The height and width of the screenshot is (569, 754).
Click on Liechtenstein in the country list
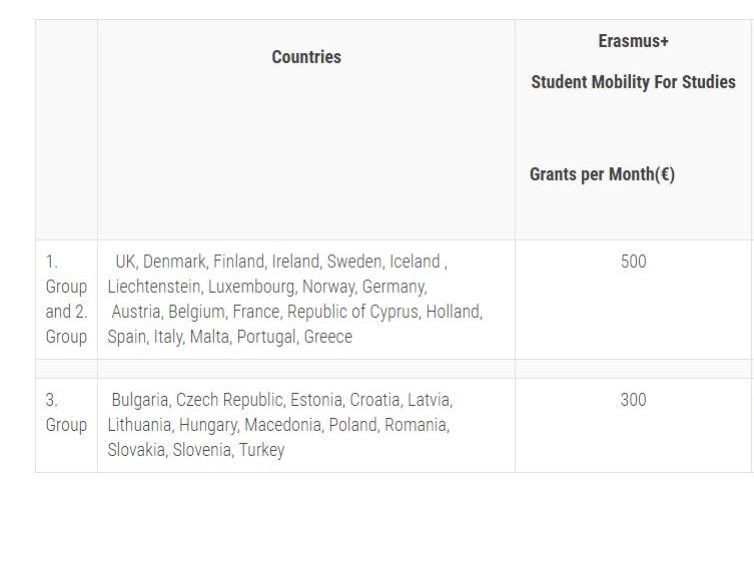(154, 287)
